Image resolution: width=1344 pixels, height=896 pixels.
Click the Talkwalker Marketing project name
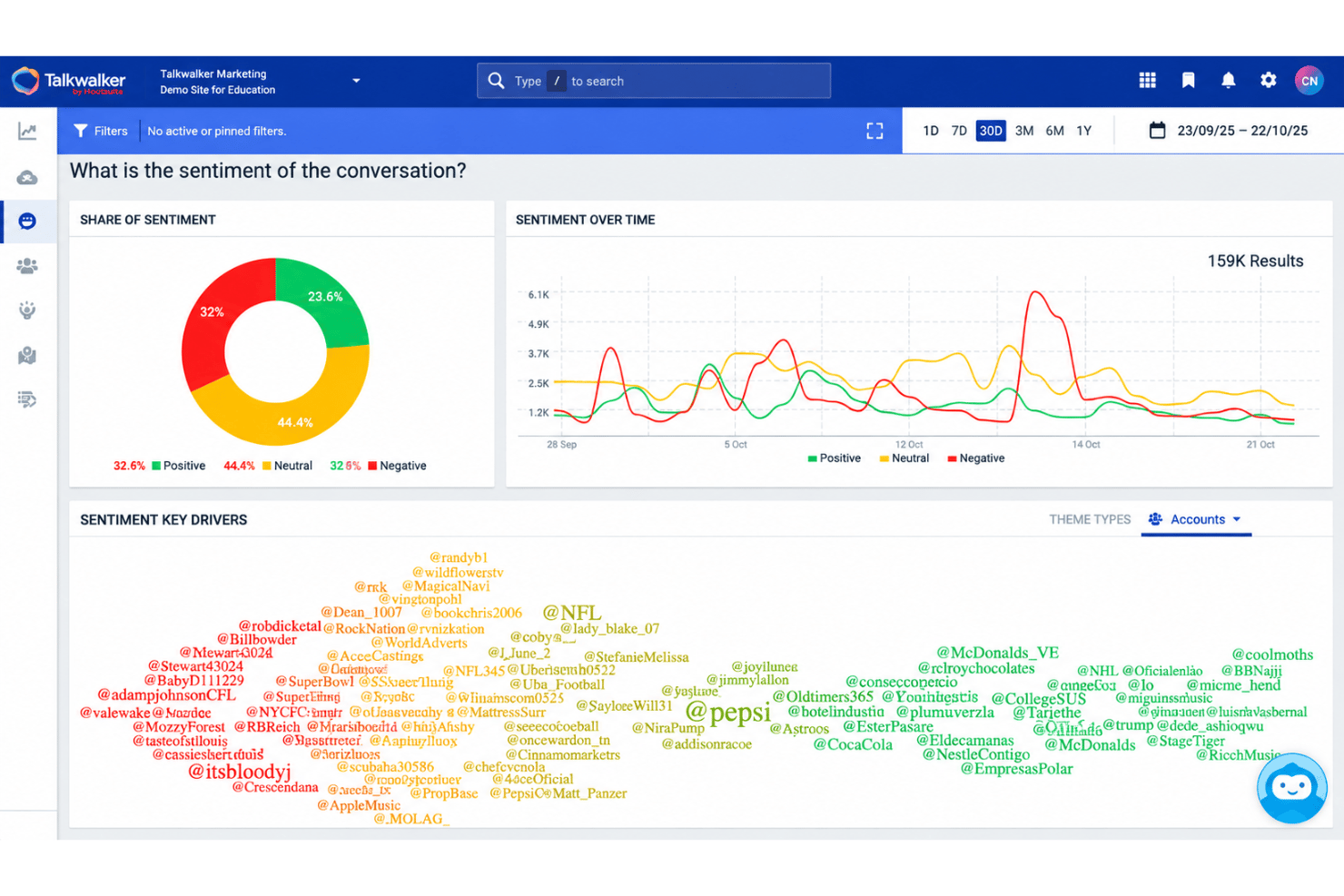coord(213,74)
